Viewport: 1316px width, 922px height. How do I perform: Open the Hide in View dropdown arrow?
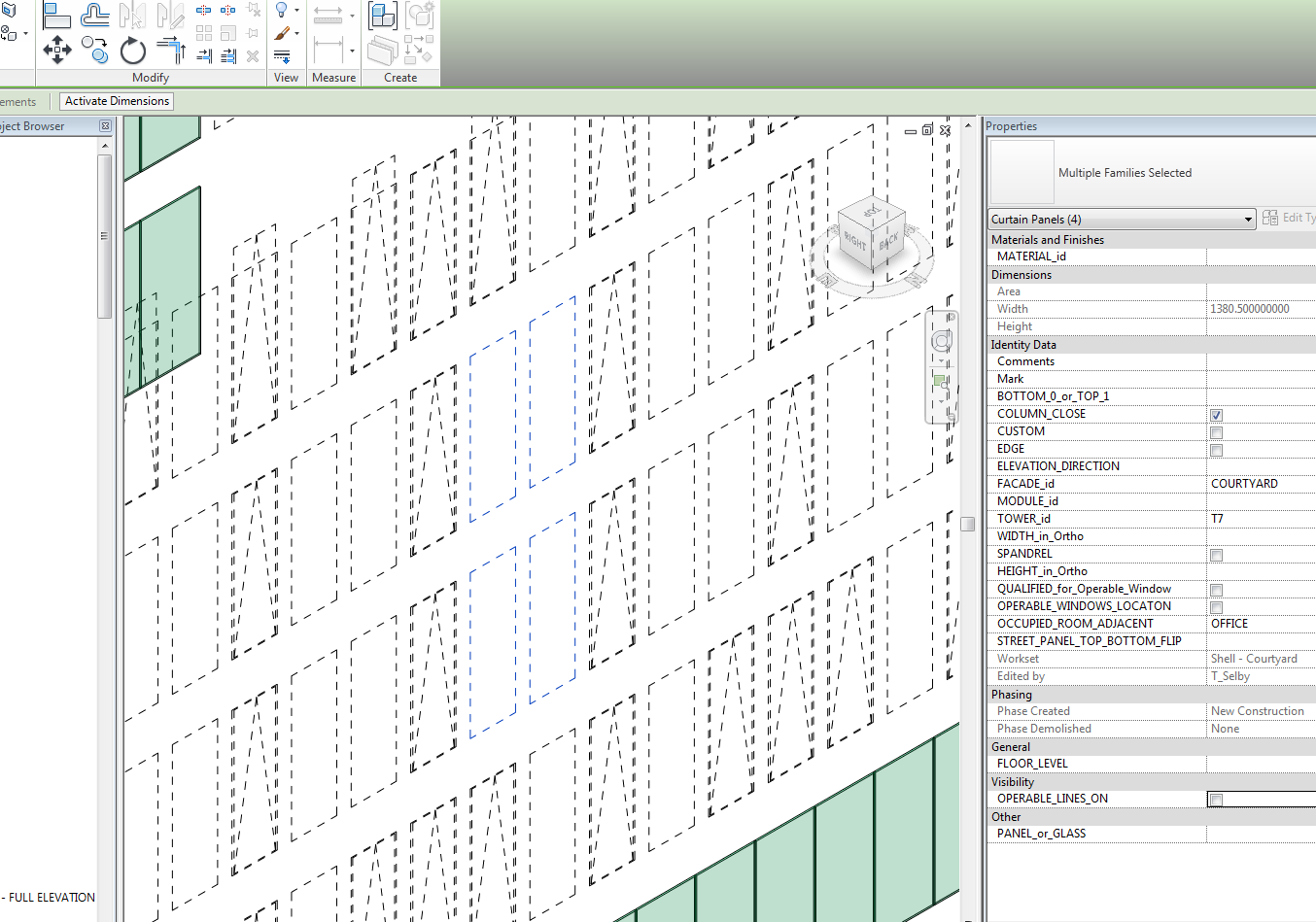(296, 10)
